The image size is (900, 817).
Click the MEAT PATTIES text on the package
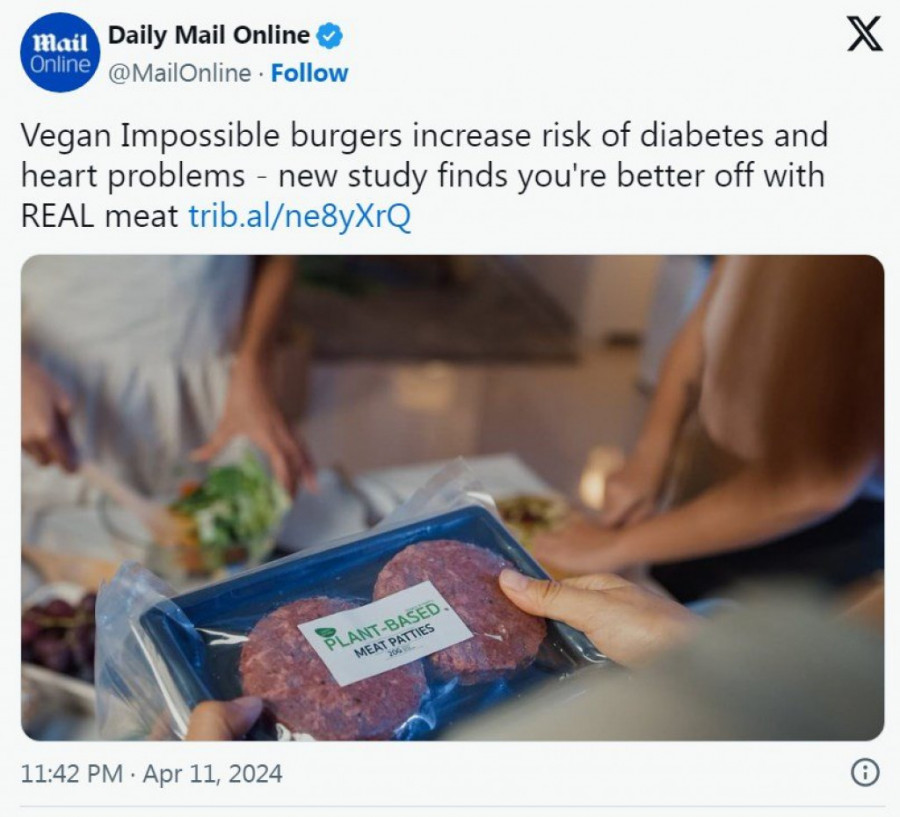pyautogui.click(x=394, y=641)
